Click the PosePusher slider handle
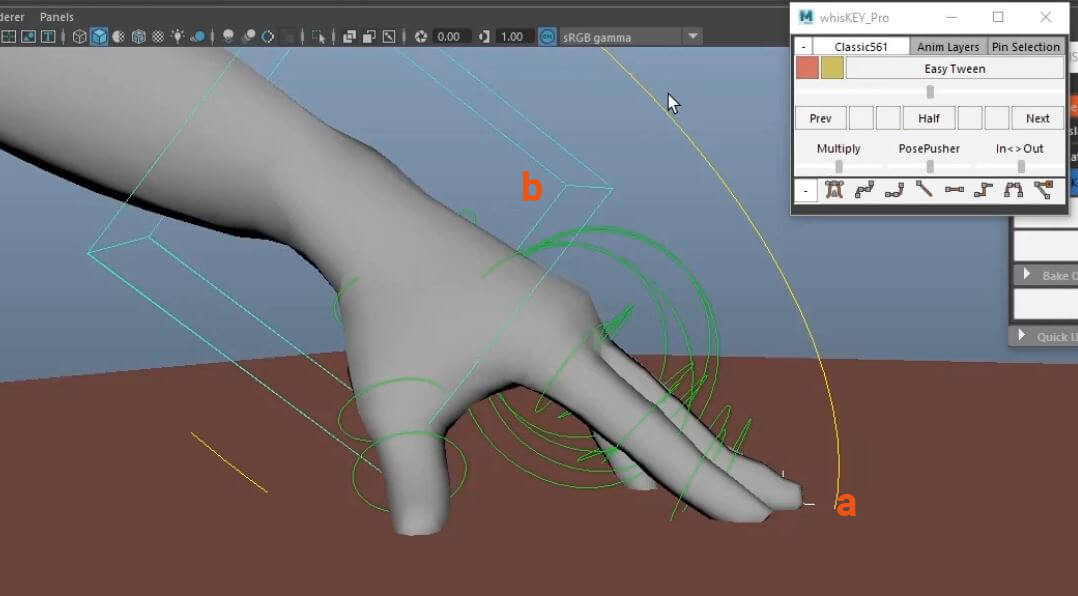This screenshot has height=596, width=1078. click(930, 166)
